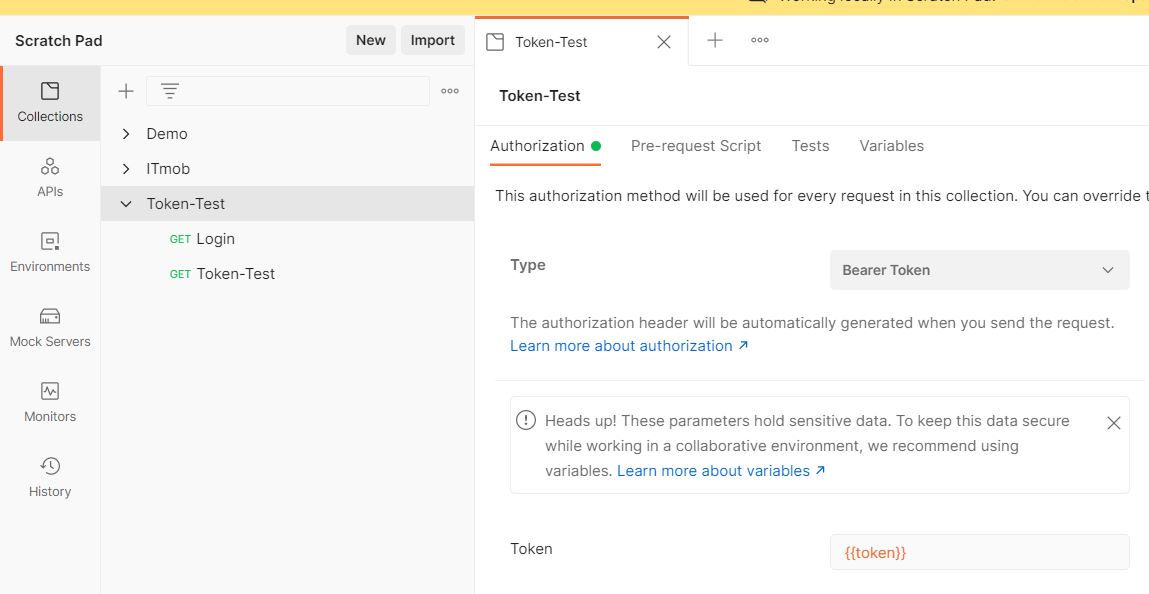Screen dimensions: 1149x594
Task: Switch to the Variables tab
Action: click(x=891, y=146)
